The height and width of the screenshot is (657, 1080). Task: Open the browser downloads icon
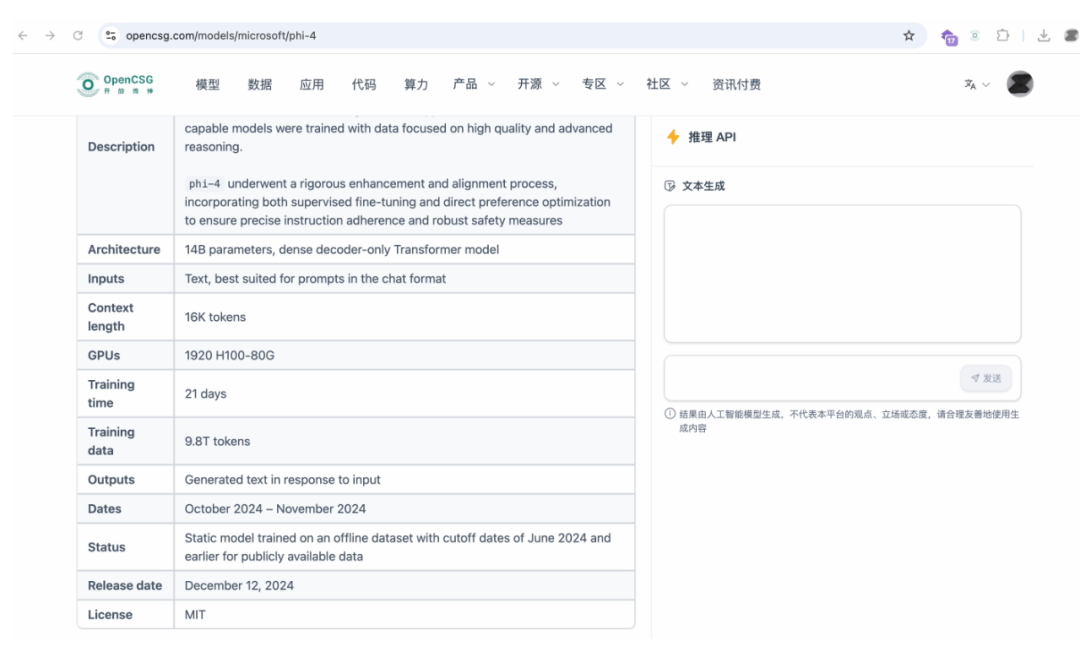pyautogui.click(x=1043, y=35)
